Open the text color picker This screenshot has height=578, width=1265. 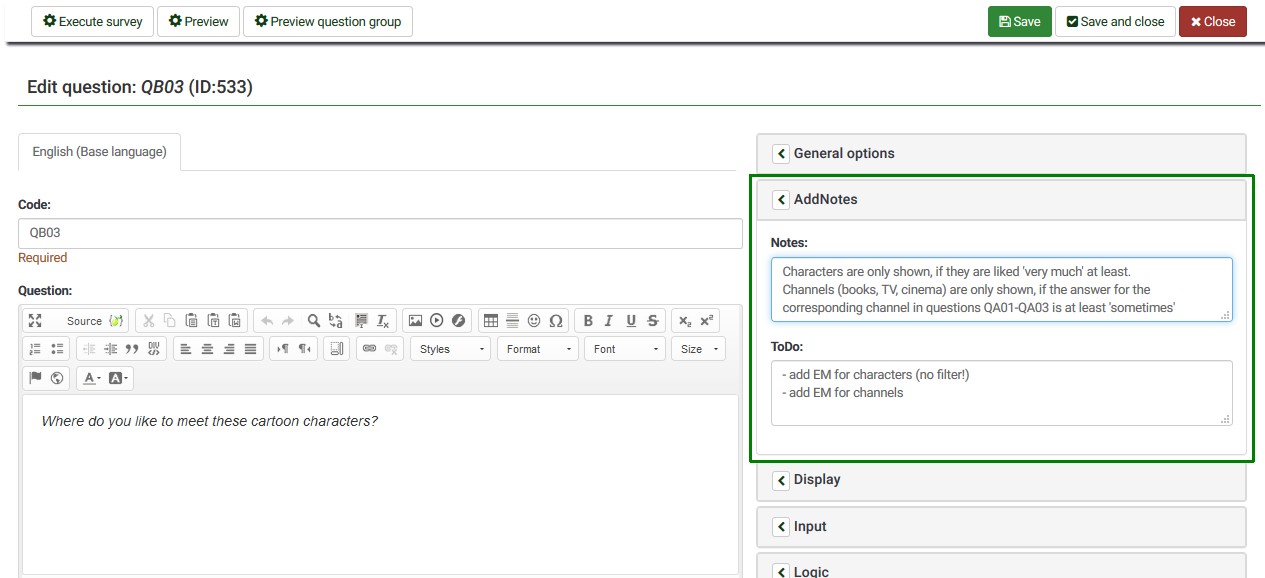click(x=91, y=378)
